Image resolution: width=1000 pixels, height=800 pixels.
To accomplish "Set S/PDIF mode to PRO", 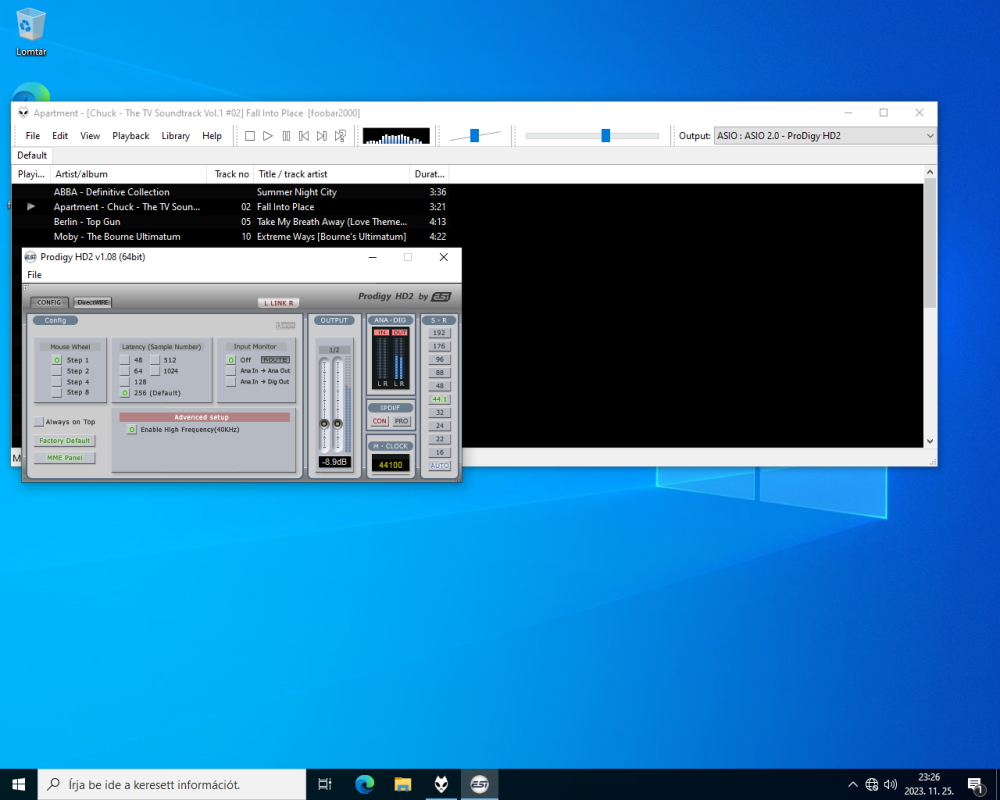I will (x=401, y=421).
